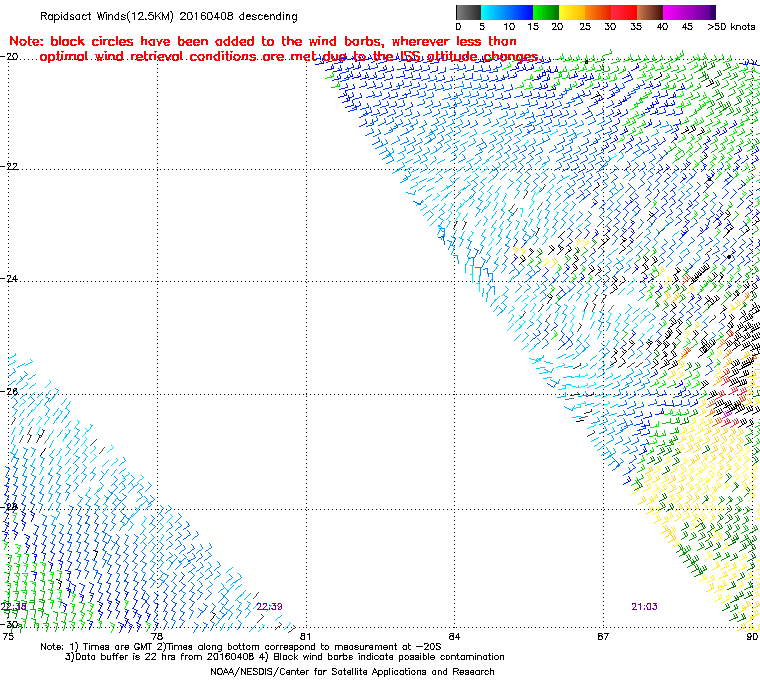Click the '-24' latitude axis label

(x=10, y=278)
